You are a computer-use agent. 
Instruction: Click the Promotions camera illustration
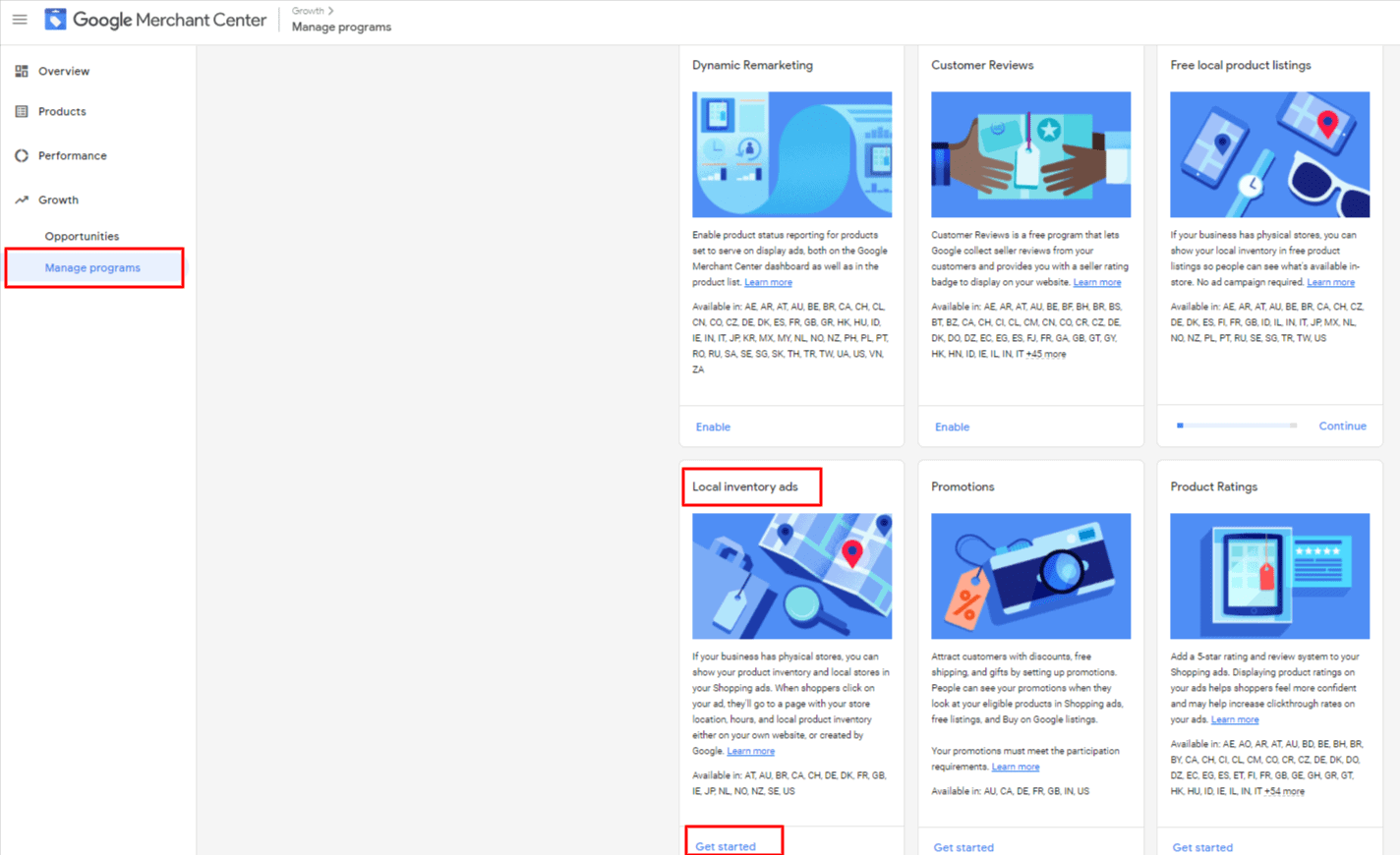(x=1030, y=576)
